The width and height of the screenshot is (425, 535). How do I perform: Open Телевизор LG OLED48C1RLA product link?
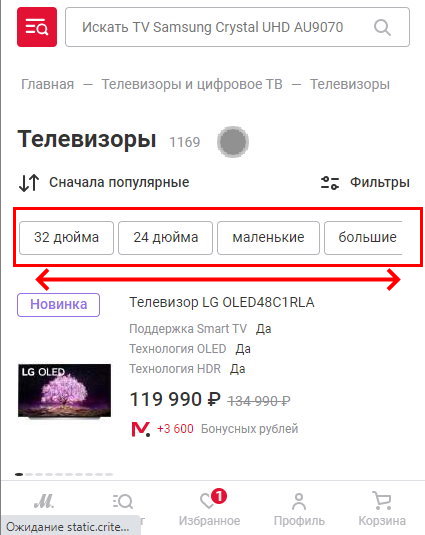(x=222, y=302)
